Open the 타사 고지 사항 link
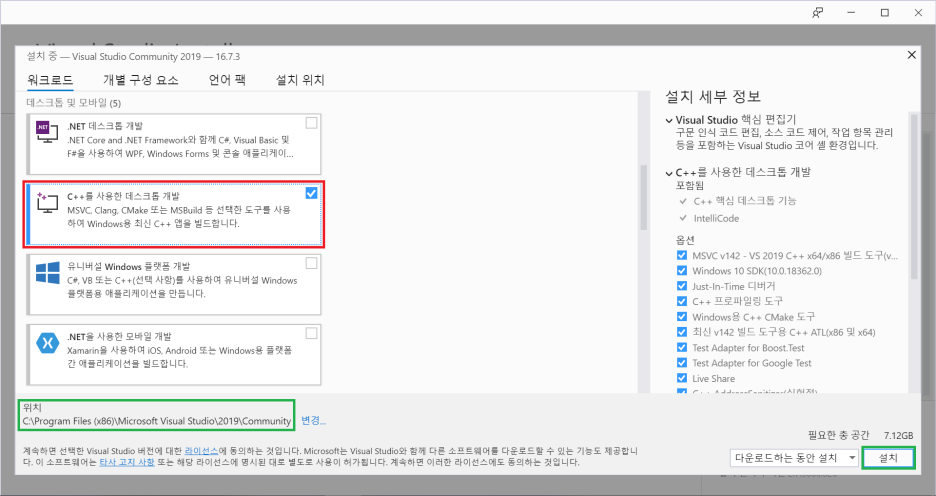936x496 pixels. tap(127, 462)
